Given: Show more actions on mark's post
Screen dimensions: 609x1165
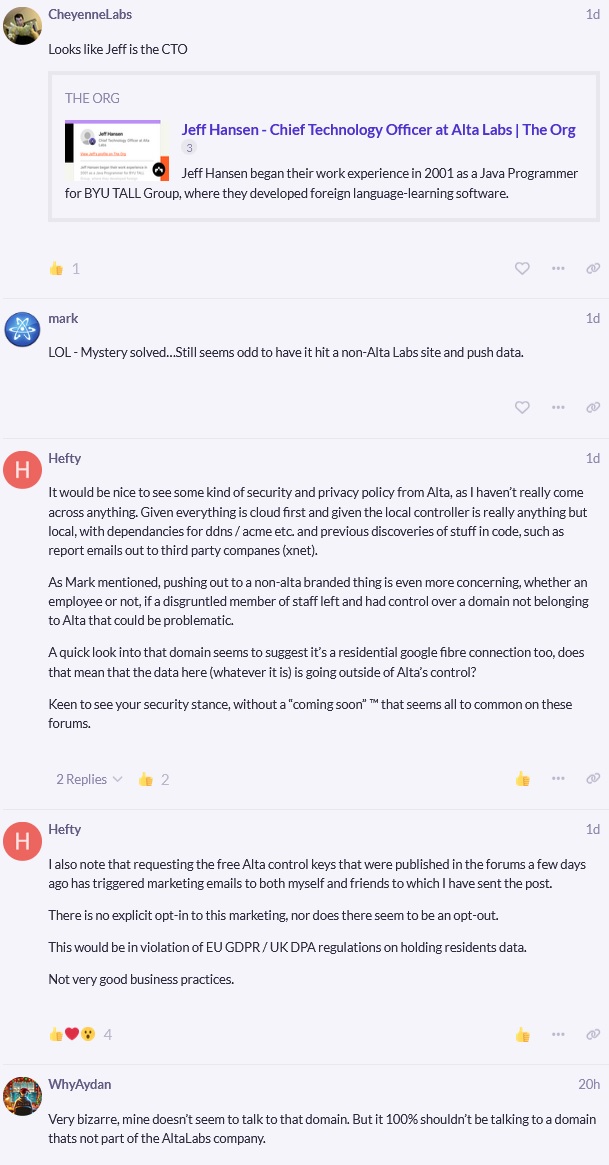Looking at the screenshot, I should (x=558, y=407).
